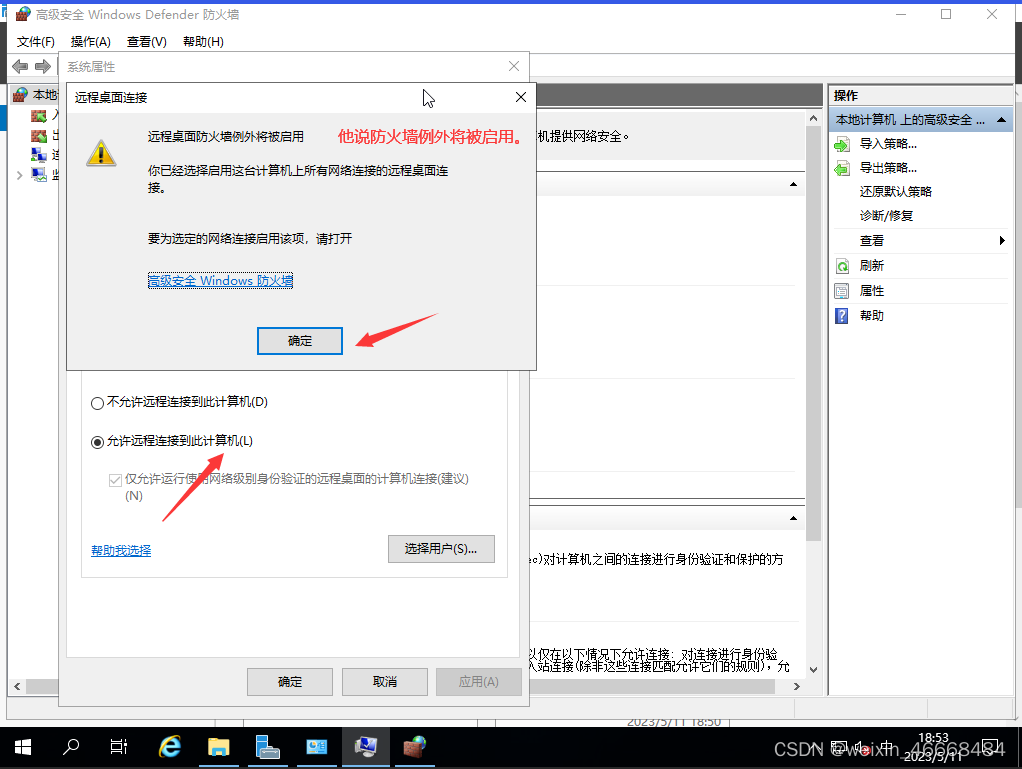
Task: Click the back arrow toolbar icon
Action: [x=20, y=66]
